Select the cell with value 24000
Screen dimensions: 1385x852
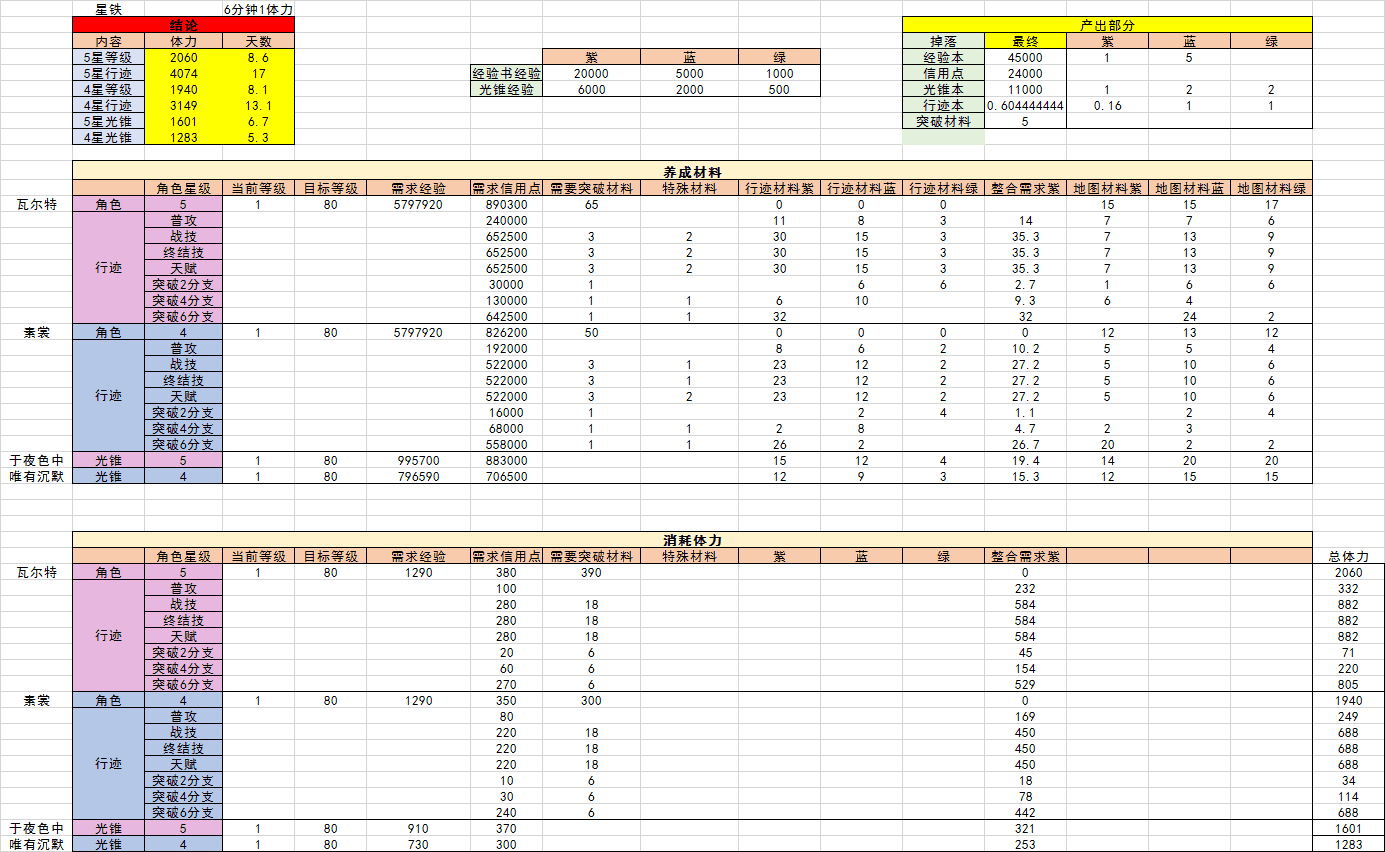[x=1025, y=73]
